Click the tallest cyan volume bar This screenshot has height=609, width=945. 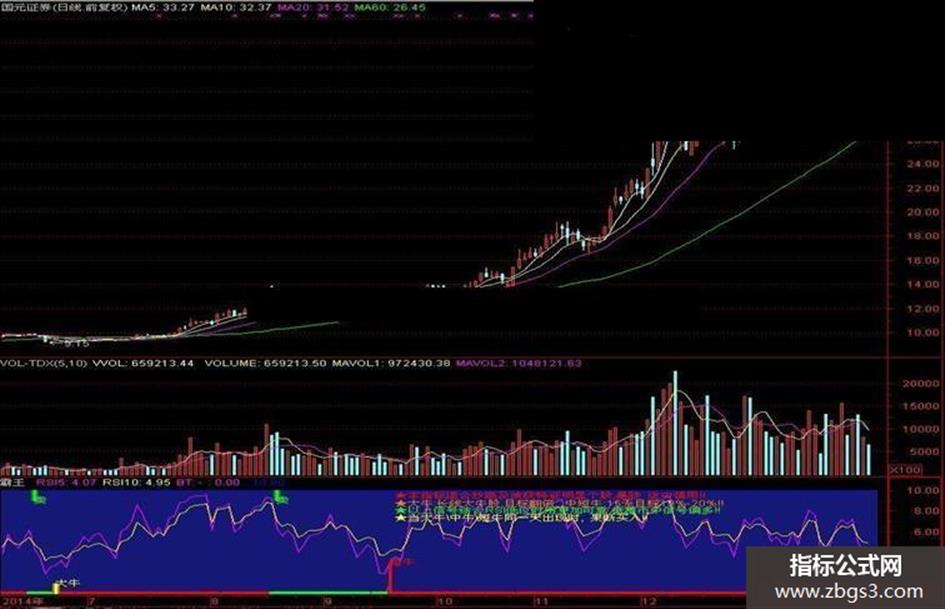point(675,423)
